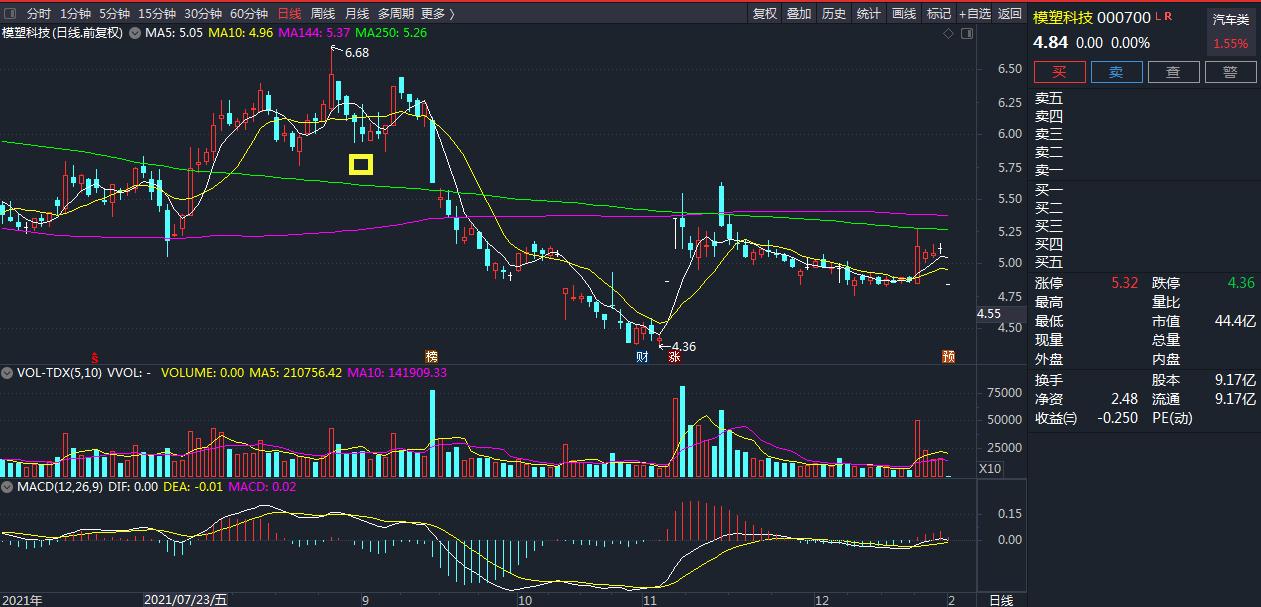
Task: Click the 叠加 overlay button
Action: click(x=799, y=14)
